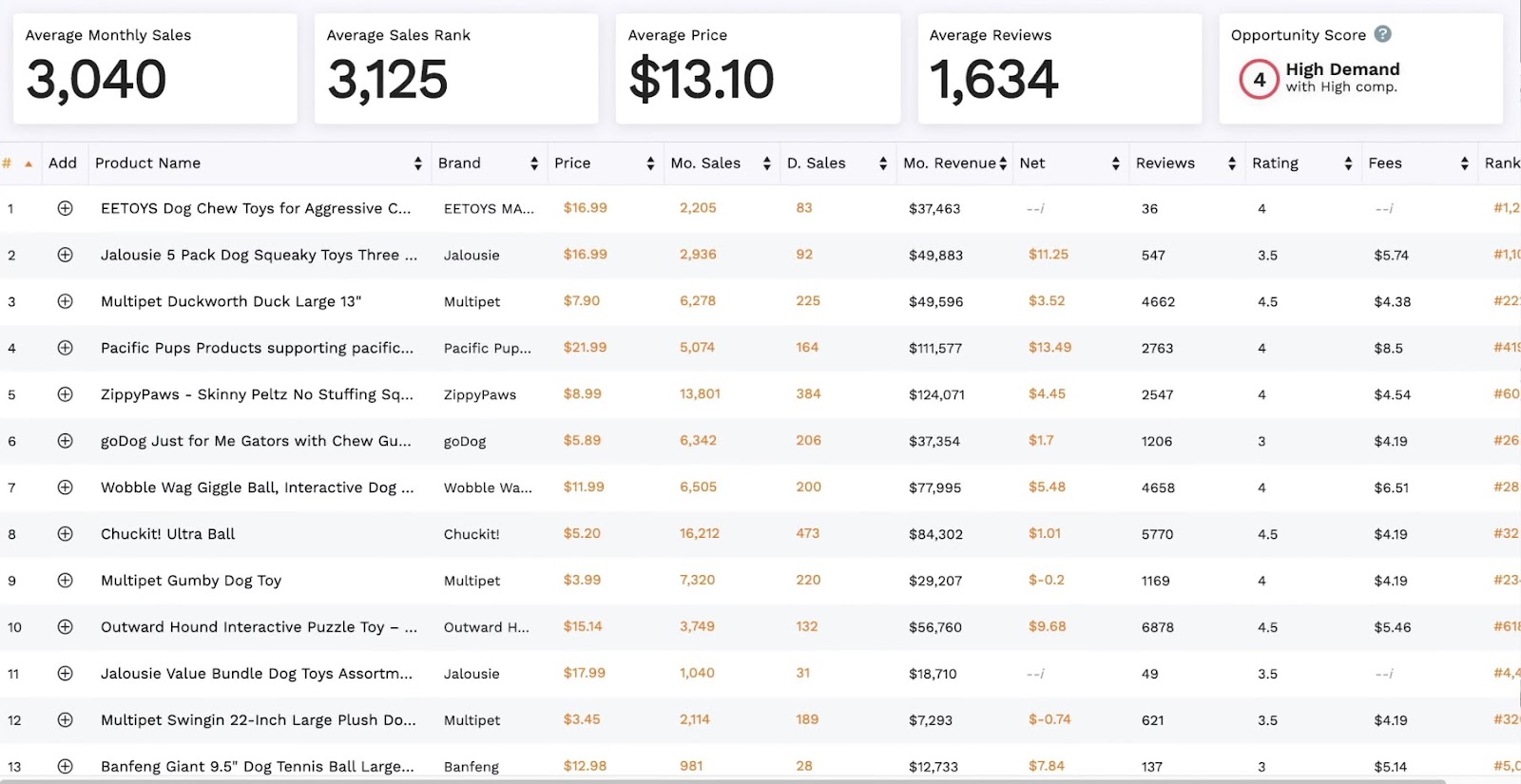Add Pacific Pups Products row plus icon
The height and width of the screenshot is (784, 1521).
[65, 348]
